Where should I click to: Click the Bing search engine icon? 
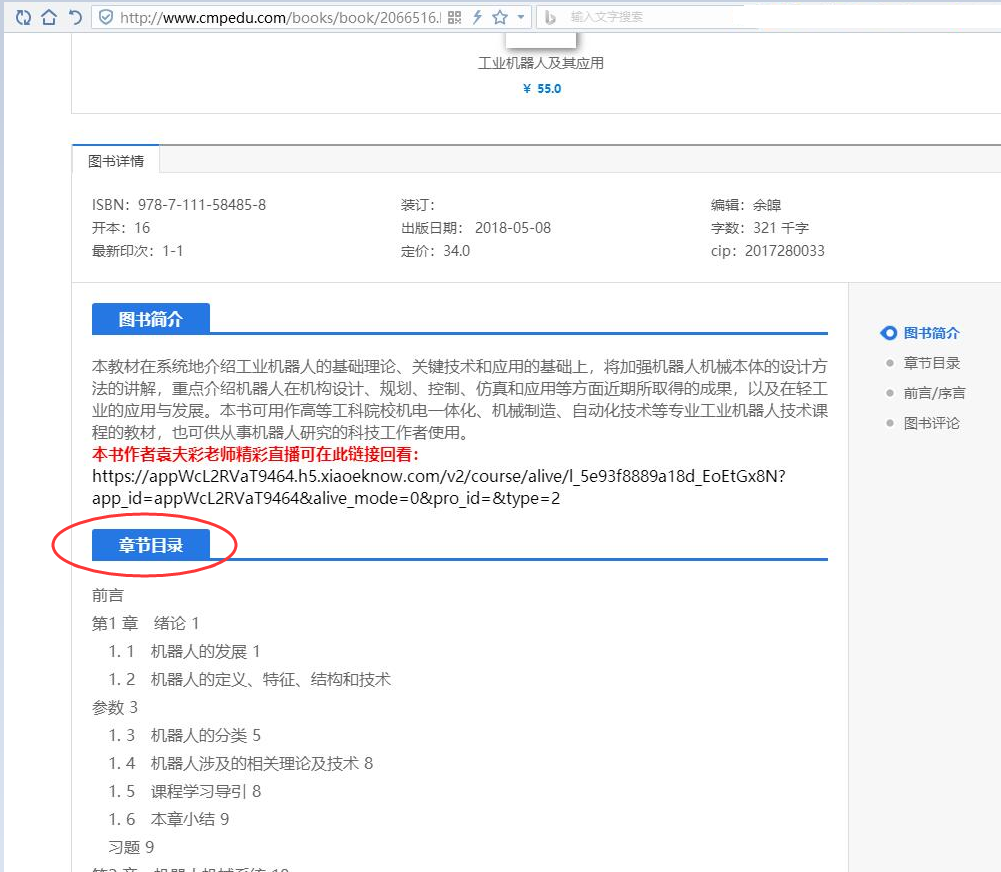click(x=550, y=17)
